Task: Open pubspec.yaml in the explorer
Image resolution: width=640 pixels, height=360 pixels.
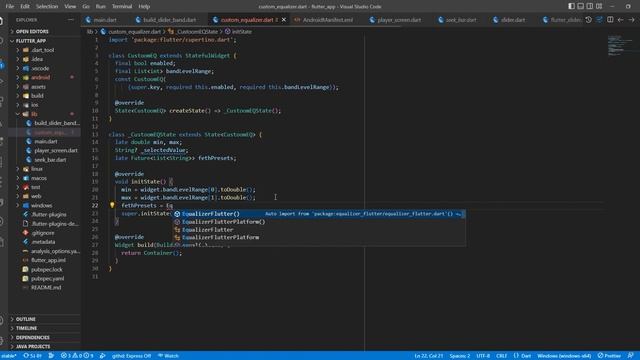Action: pos(47,278)
